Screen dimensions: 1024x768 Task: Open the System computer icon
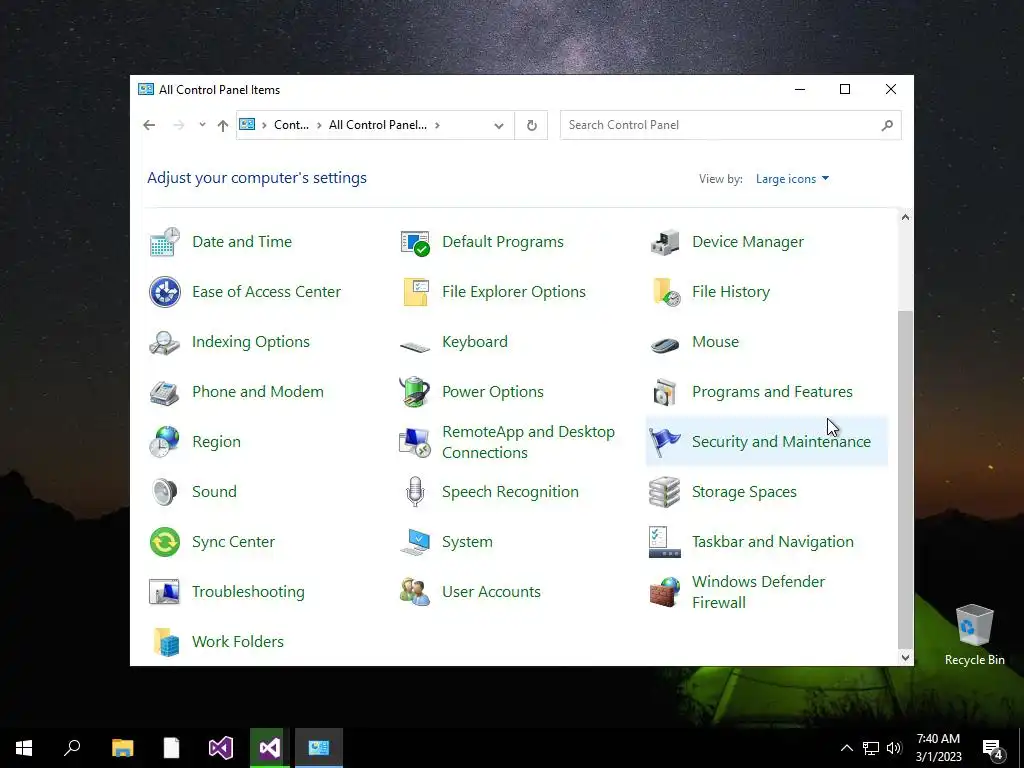(x=415, y=542)
